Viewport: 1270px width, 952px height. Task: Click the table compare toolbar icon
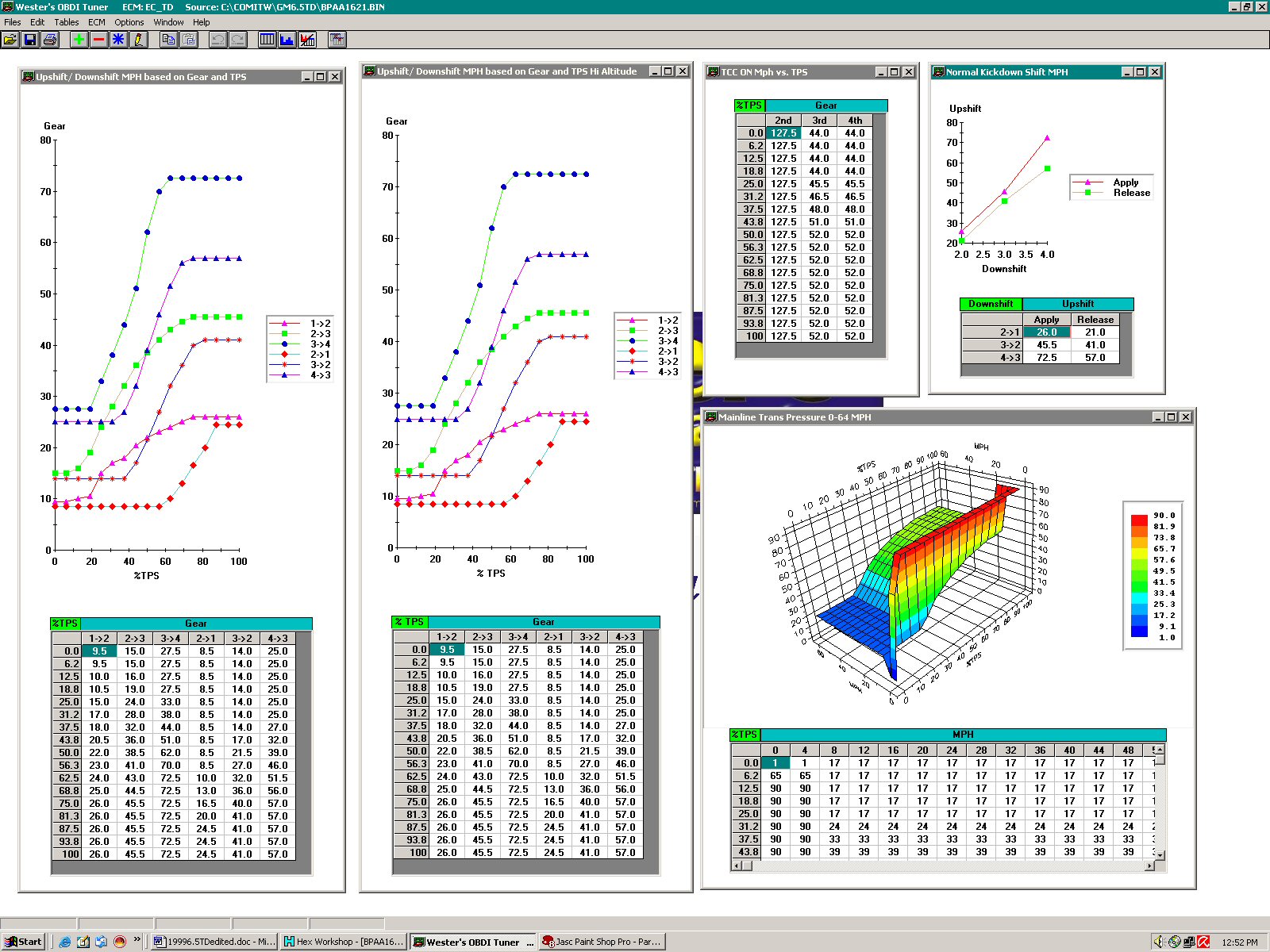pyautogui.click(x=337, y=40)
